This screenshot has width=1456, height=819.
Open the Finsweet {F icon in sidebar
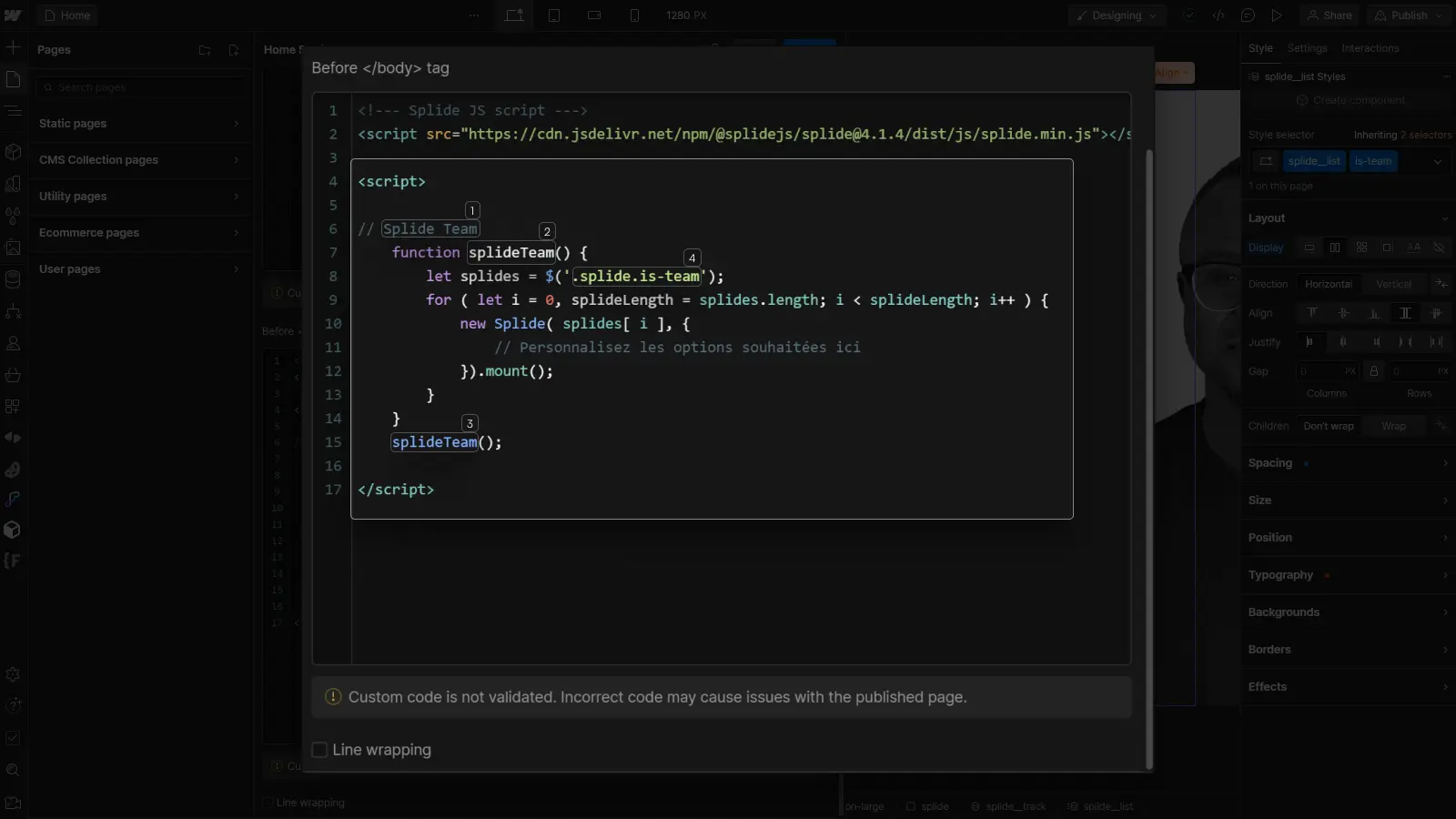[x=12, y=561]
